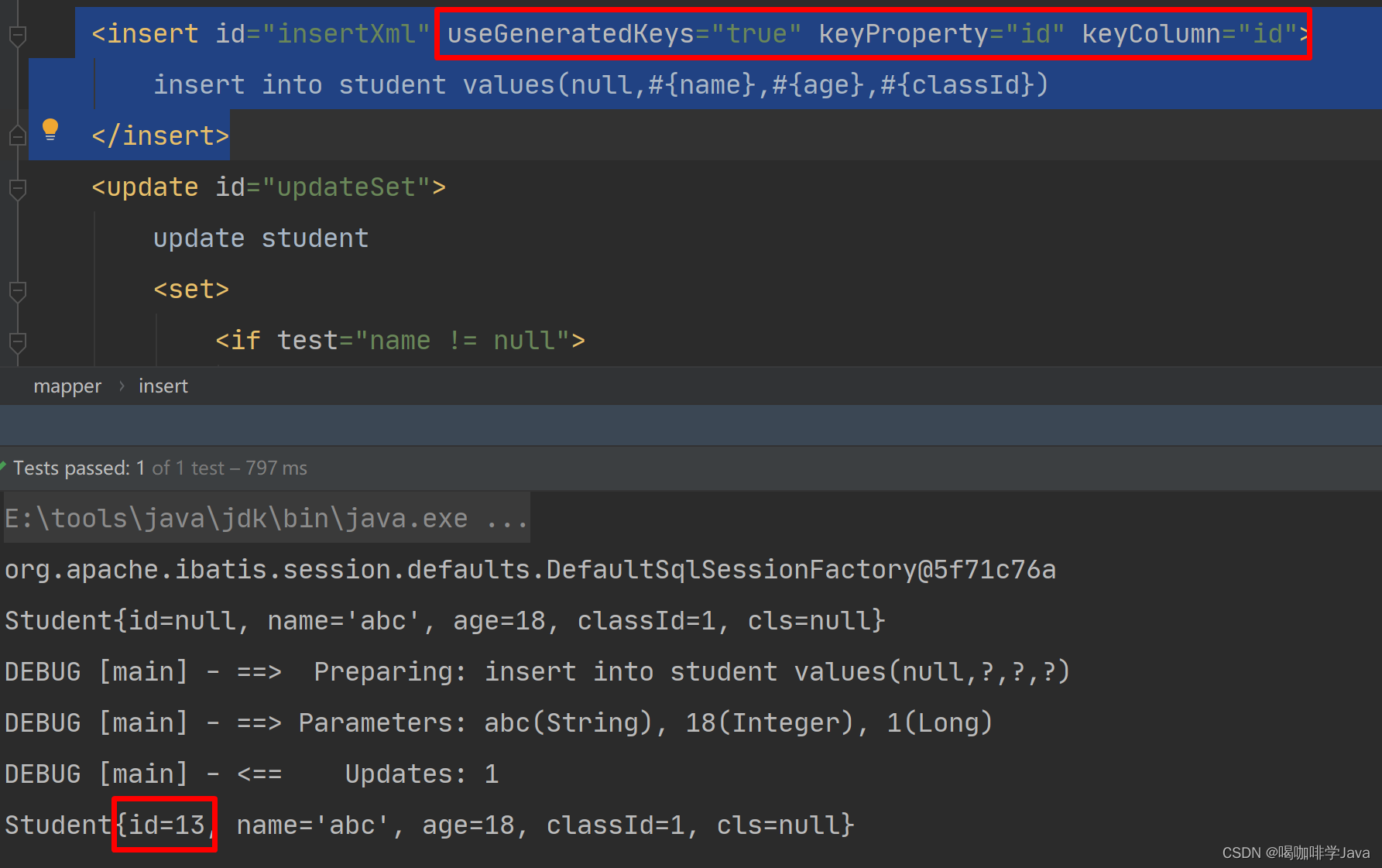Click the DefaultSqlSessionFactory output line

[x=530, y=570]
